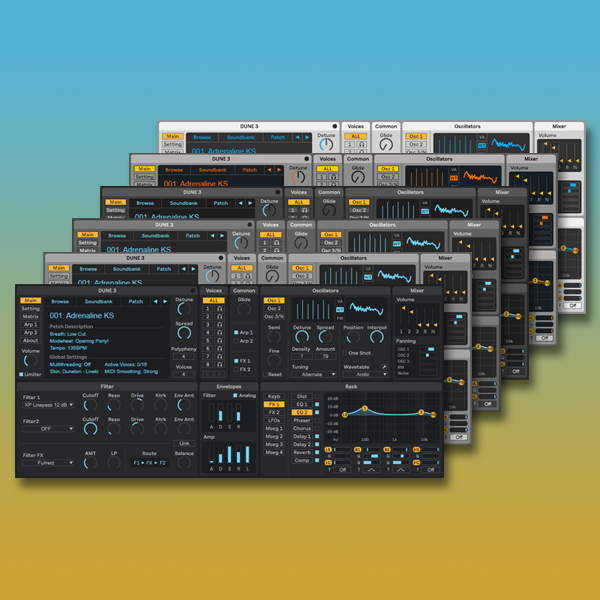Open the Filter2 type dropdown showing OFF
Screen dimensions: 600x600
click(x=48, y=429)
